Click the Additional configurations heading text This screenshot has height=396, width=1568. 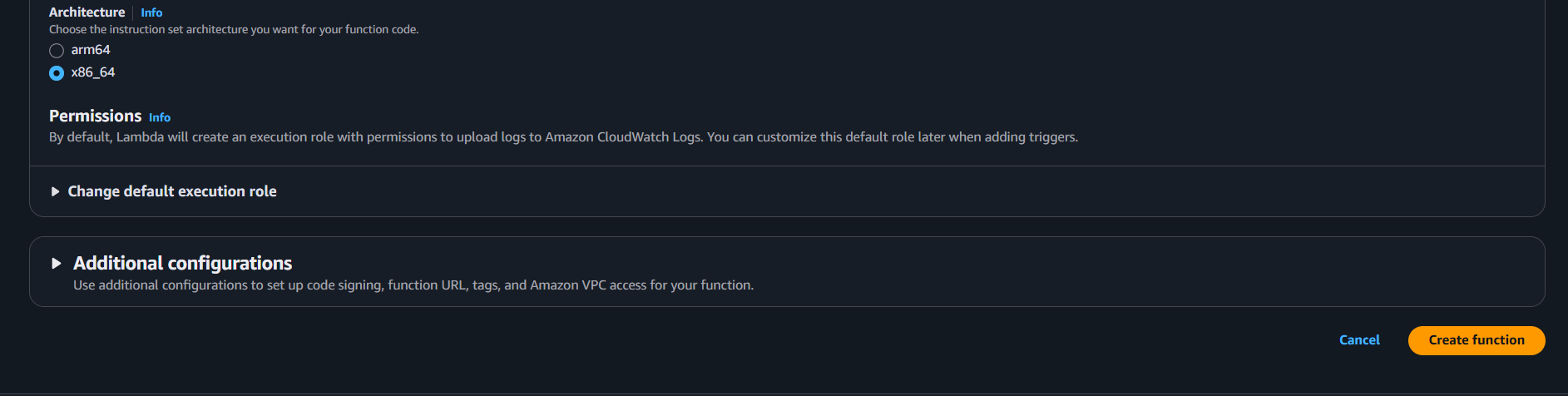pos(183,263)
